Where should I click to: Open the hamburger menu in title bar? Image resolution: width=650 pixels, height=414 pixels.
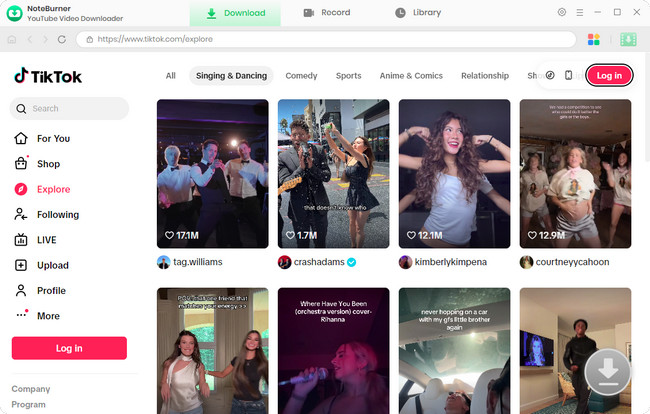580,13
